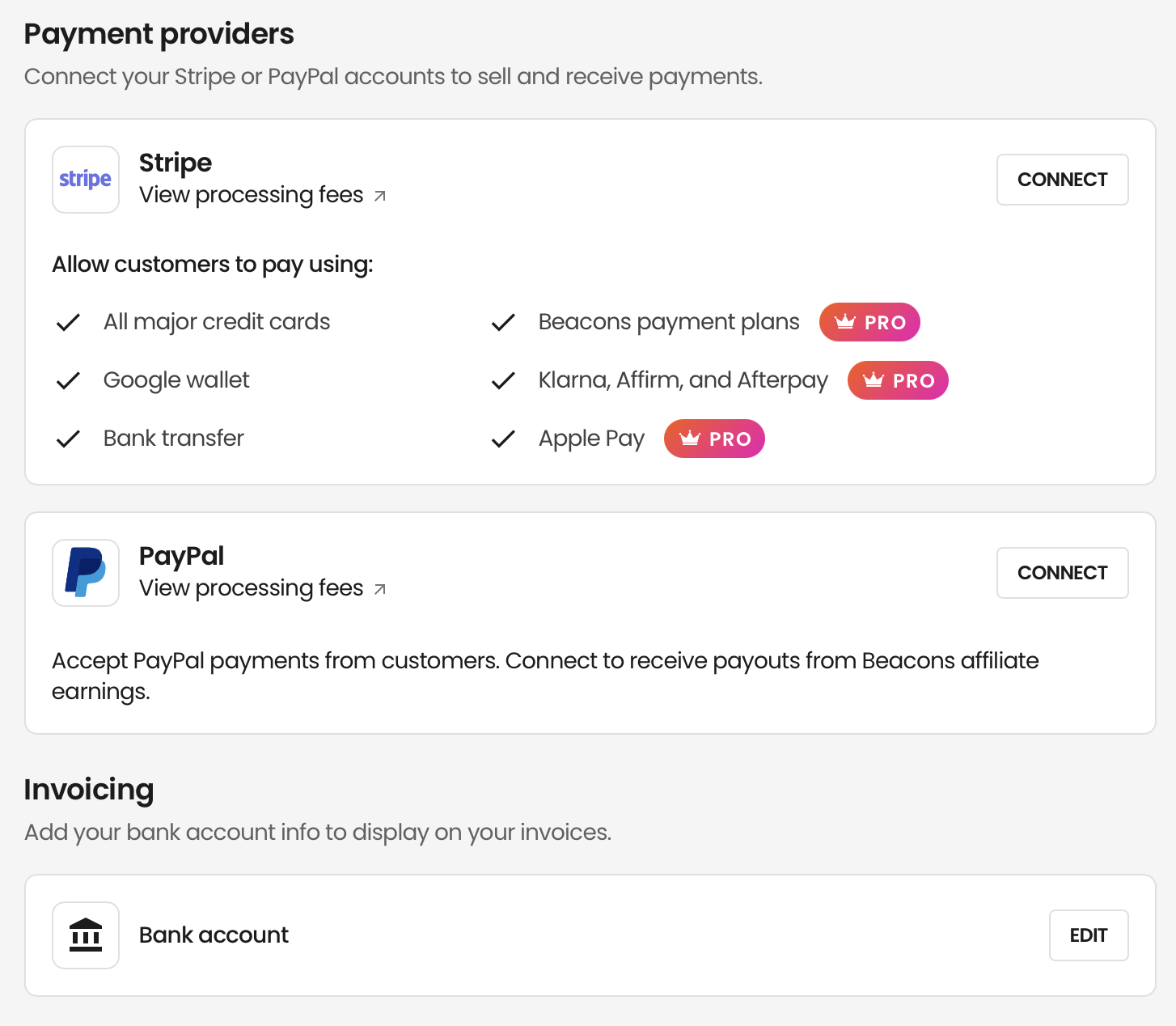Click the checkmark beside Apple Pay

tap(503, 439)
